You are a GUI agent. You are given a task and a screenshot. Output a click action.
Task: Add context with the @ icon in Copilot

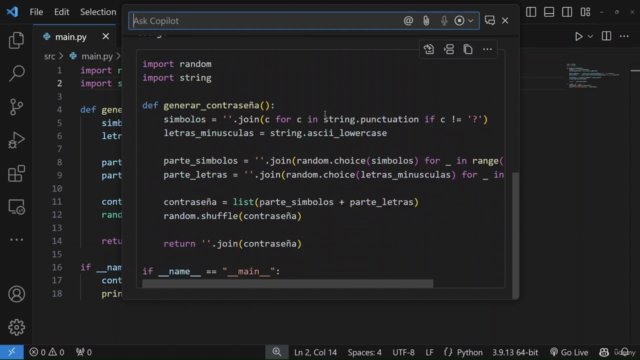[408, 21]
